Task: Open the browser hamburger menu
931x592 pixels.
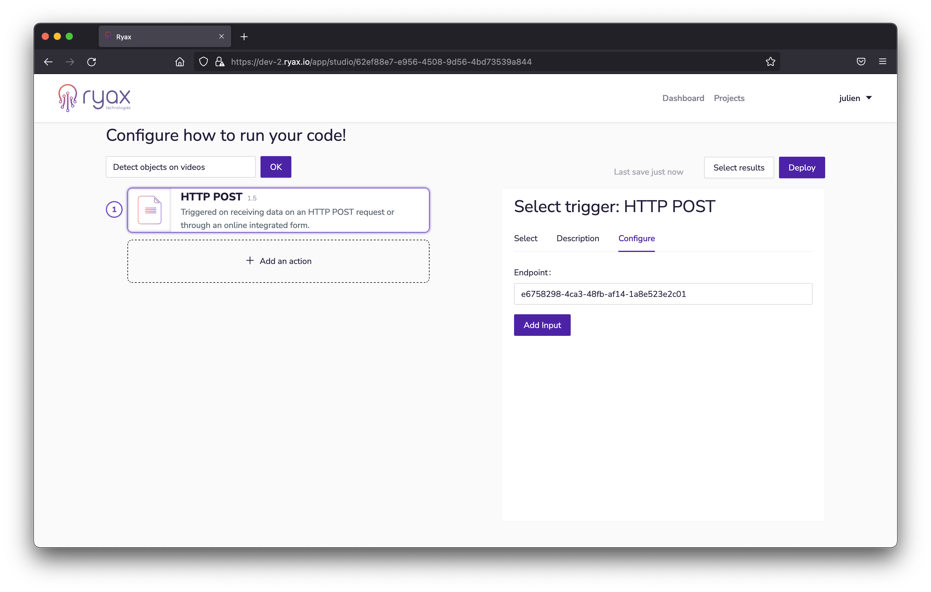Action: [x=882, y=62]
